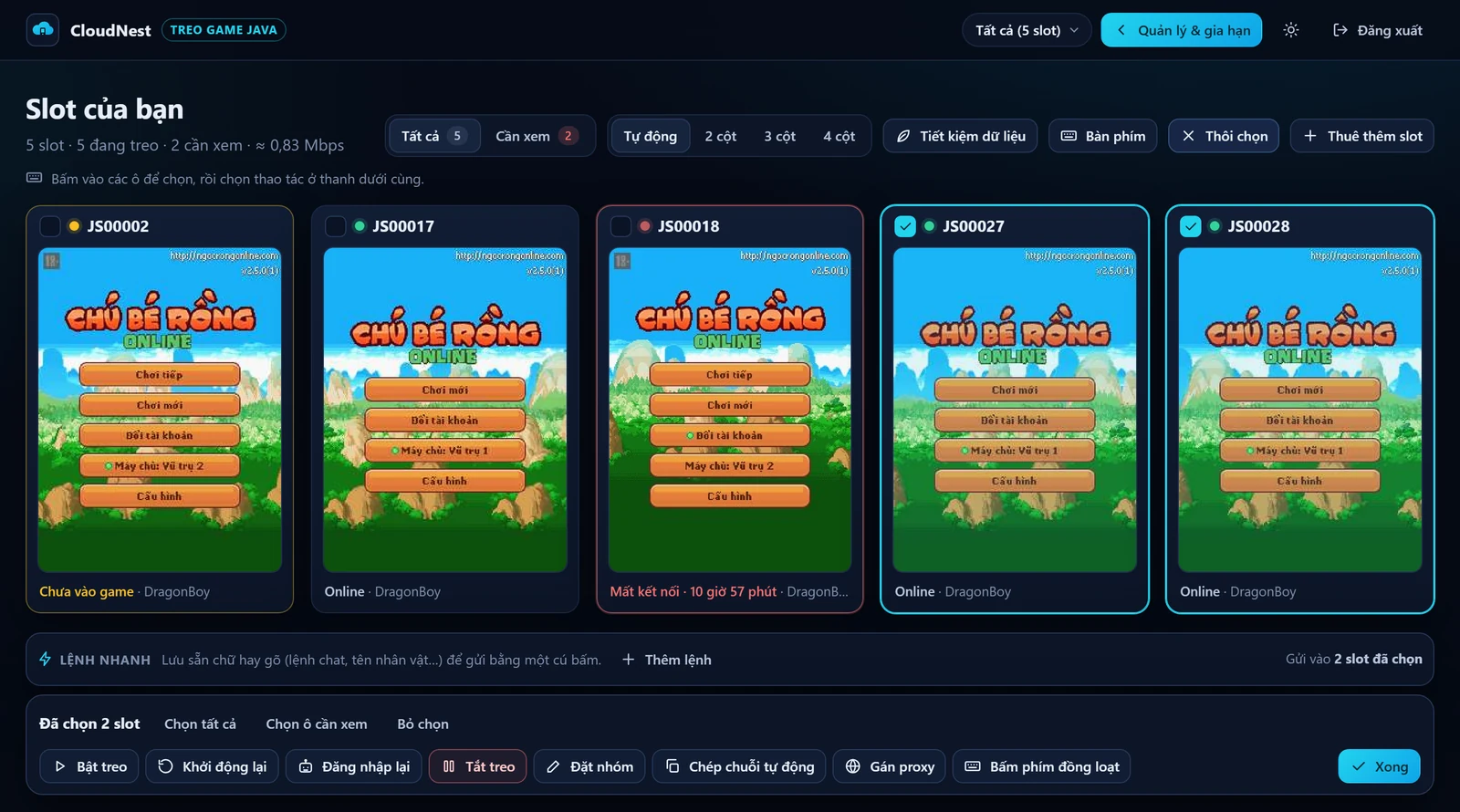
Task: Open the JS00028 game screen thumbnail
Action: tap(1300, 410)
